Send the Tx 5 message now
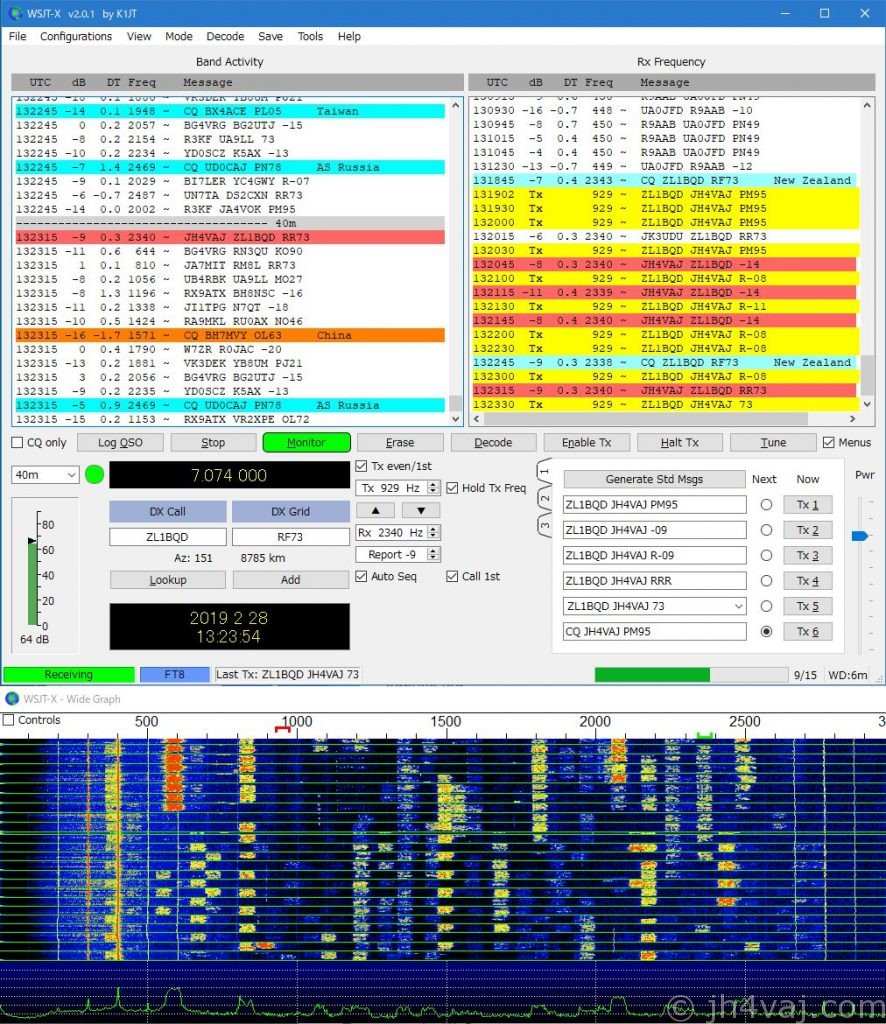Screen dimensions: 886x1024 tap(808, 606)
